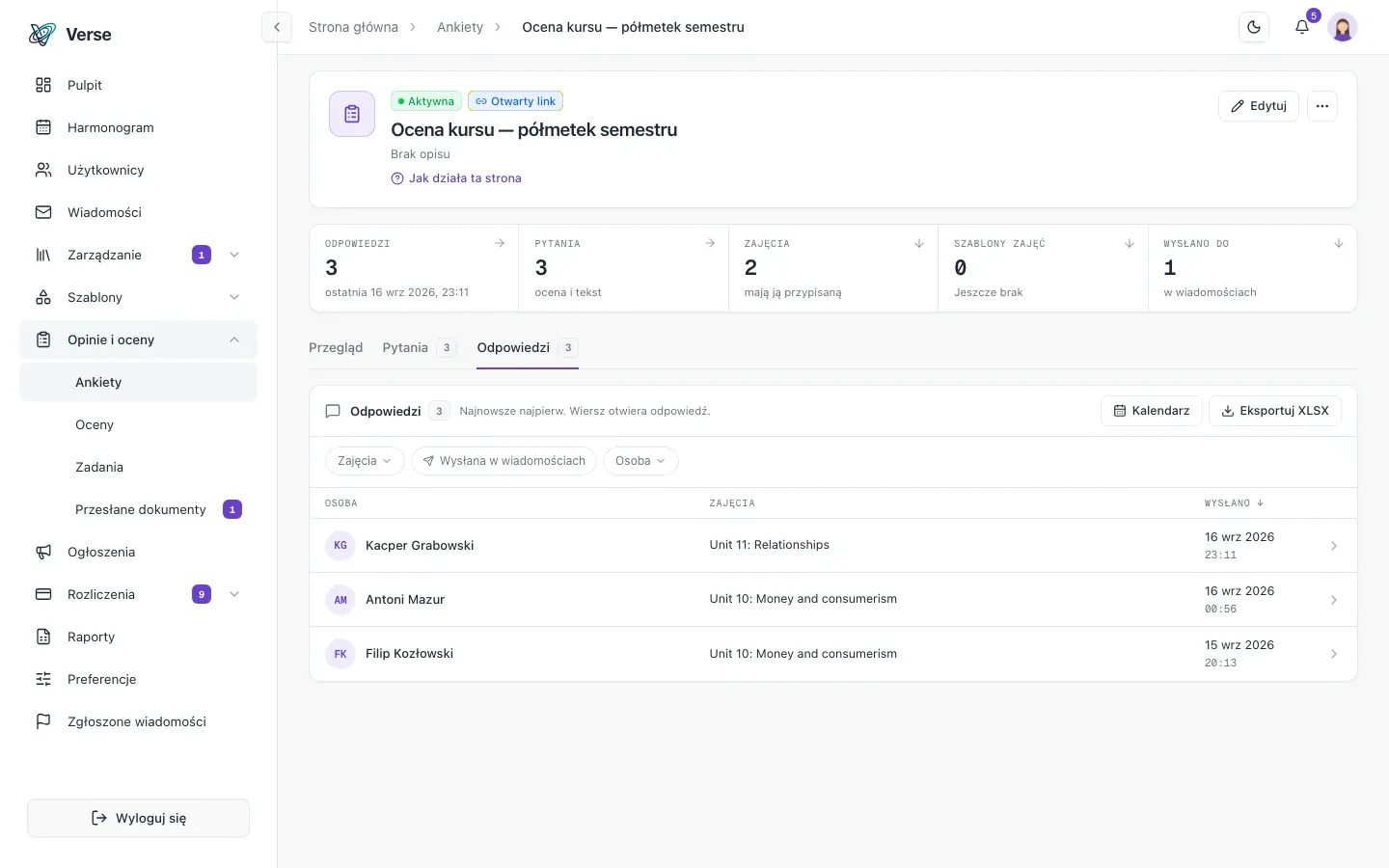Go to Harmonogram in the sidebar
This screenshot has width=1389, height=868.
point(139,127)
